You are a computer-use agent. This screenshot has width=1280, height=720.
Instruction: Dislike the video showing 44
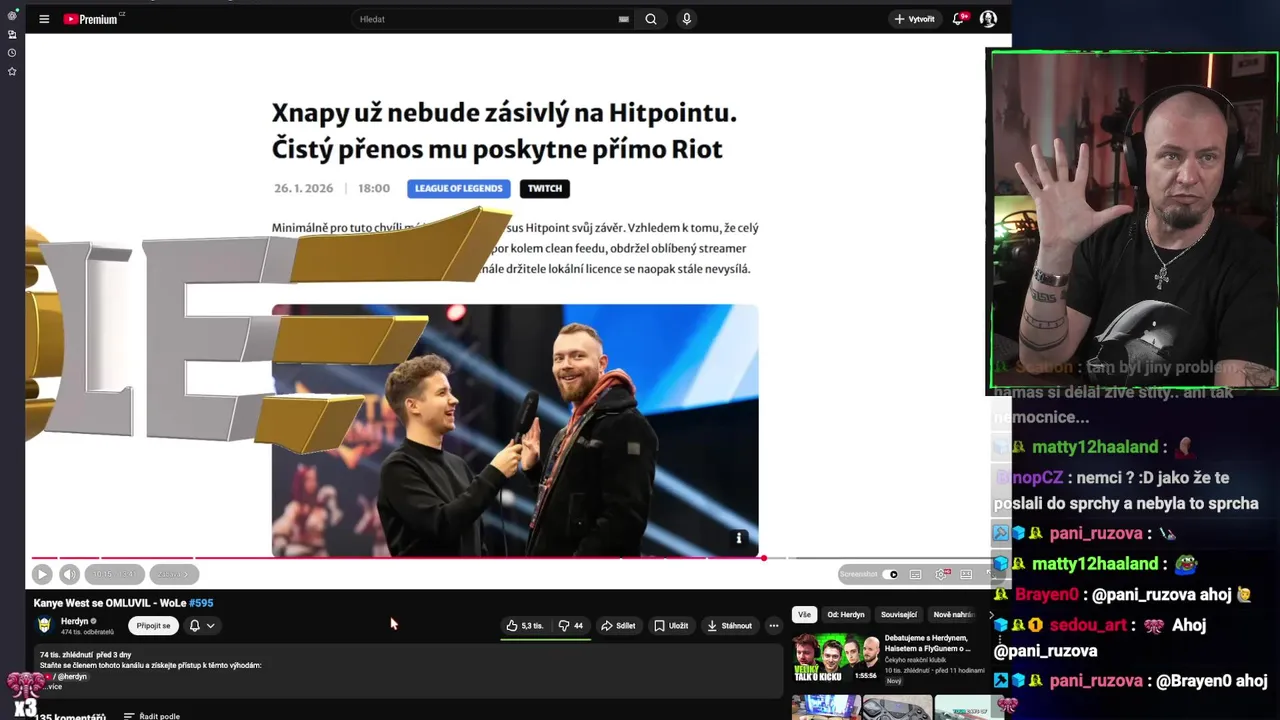tap(571, 626)
